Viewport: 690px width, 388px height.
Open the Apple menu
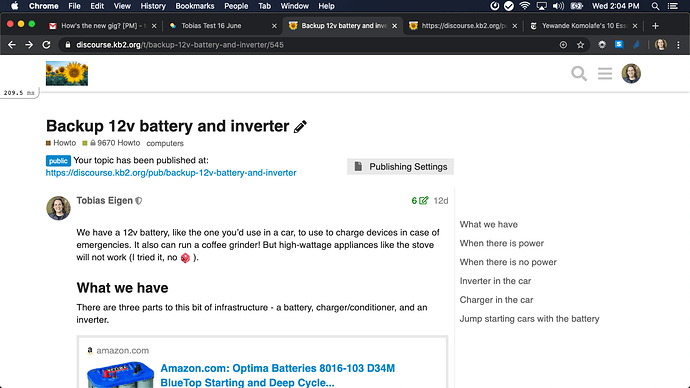pos(15,6)
